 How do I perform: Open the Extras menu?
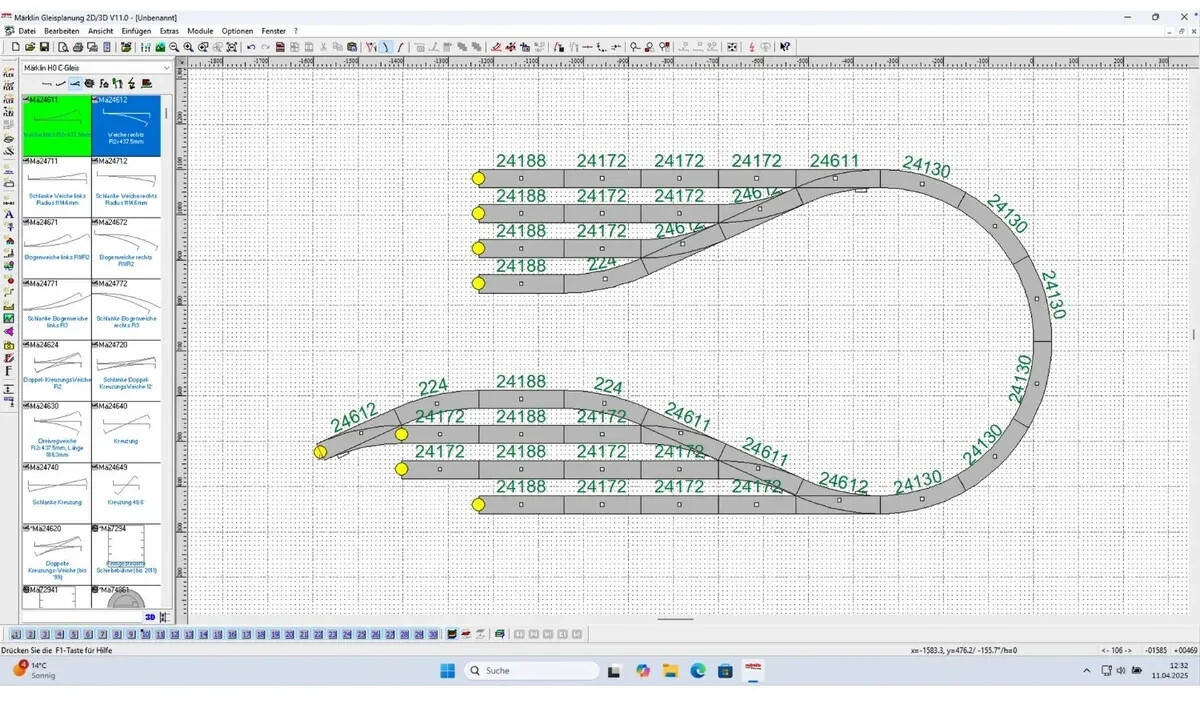[x=170, y=31]
